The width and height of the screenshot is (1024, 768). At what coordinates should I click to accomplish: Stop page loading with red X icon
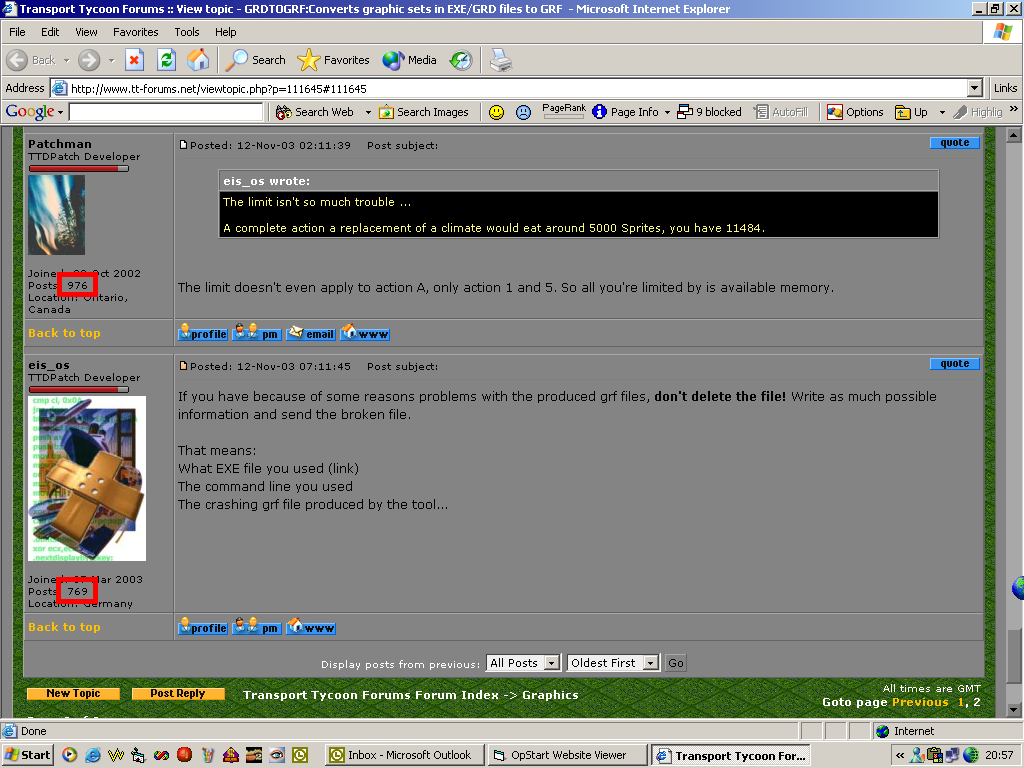pyautogui.click(x=134, y=60)
